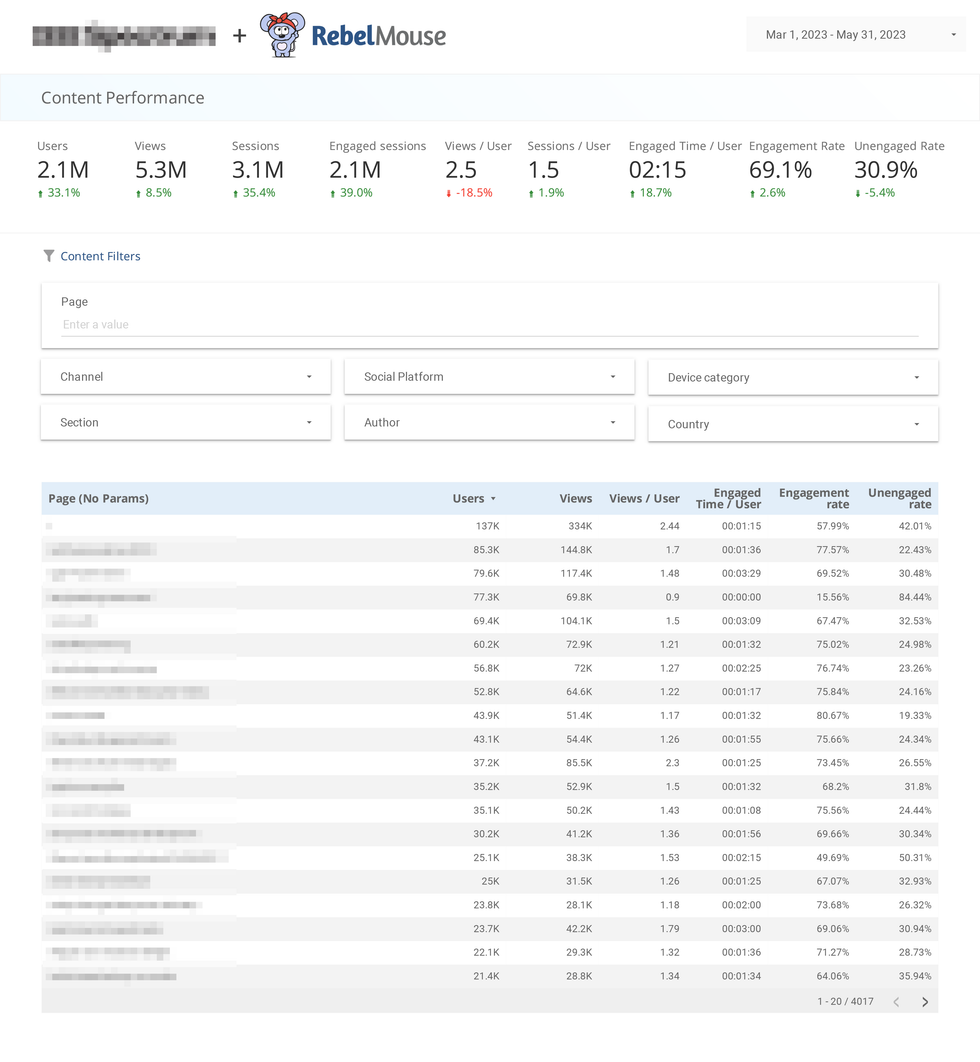Click the Content Filters funnel icon
The height and width of the screenshot is (1062, 980).
(48, 255)
